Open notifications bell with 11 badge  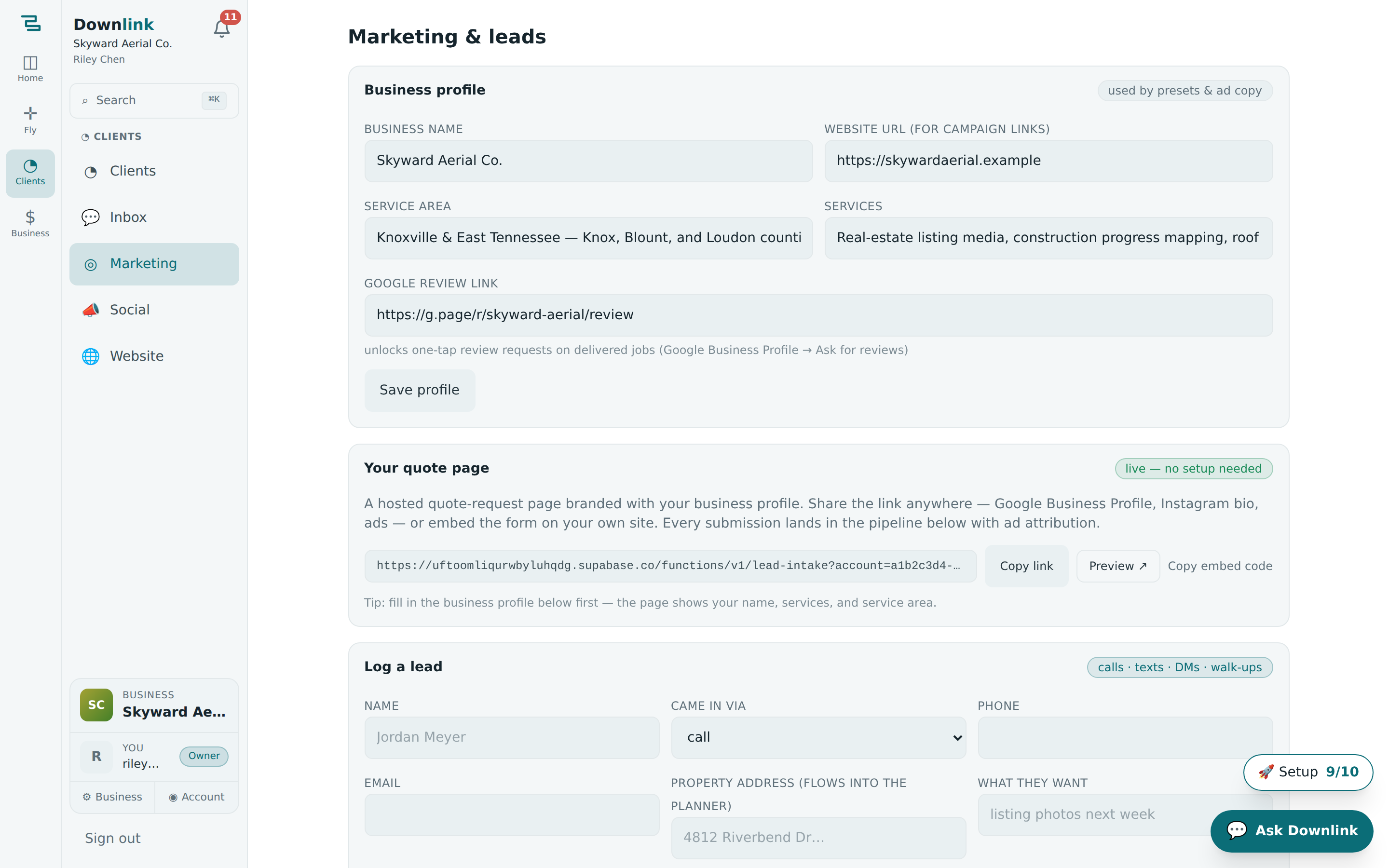point(222,27)
